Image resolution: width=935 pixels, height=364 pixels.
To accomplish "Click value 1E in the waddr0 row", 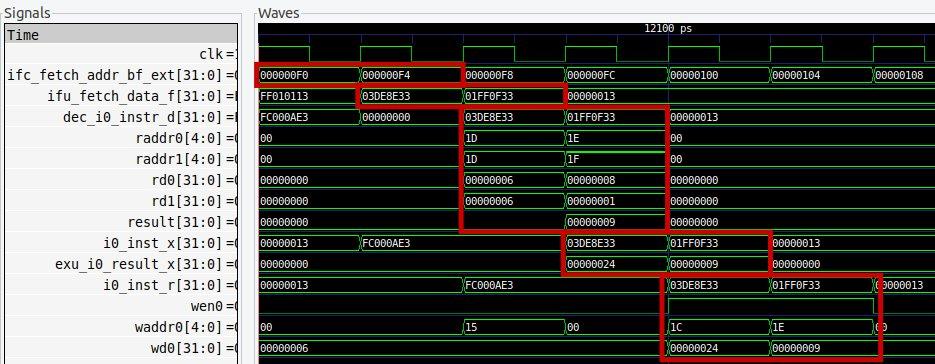I will tap(779, 327).
